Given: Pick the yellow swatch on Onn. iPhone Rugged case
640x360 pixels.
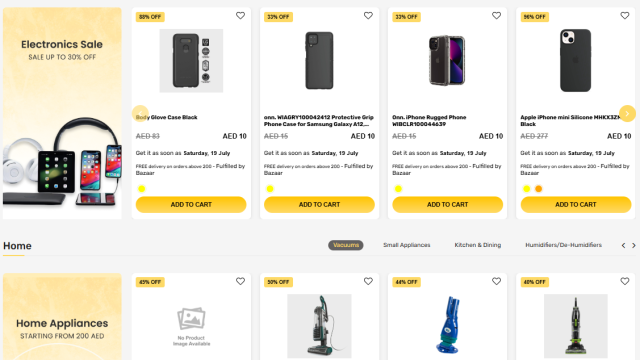Looking at the screenshot, I should (x=398, y=189).
